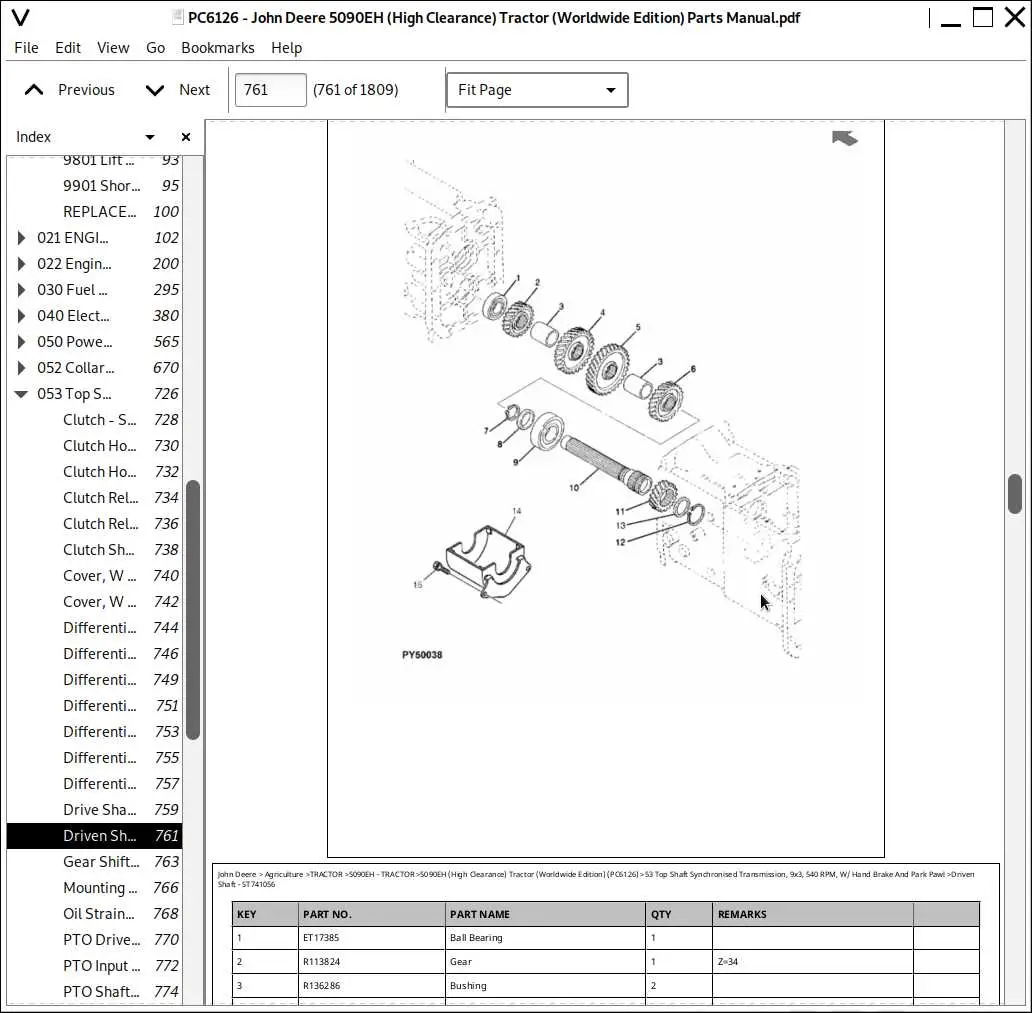Image resolution: width=1032 pixels, height=1013 pixels.
Task: Select the Clutch Rel... entry page 736
Action: [94, 524]
